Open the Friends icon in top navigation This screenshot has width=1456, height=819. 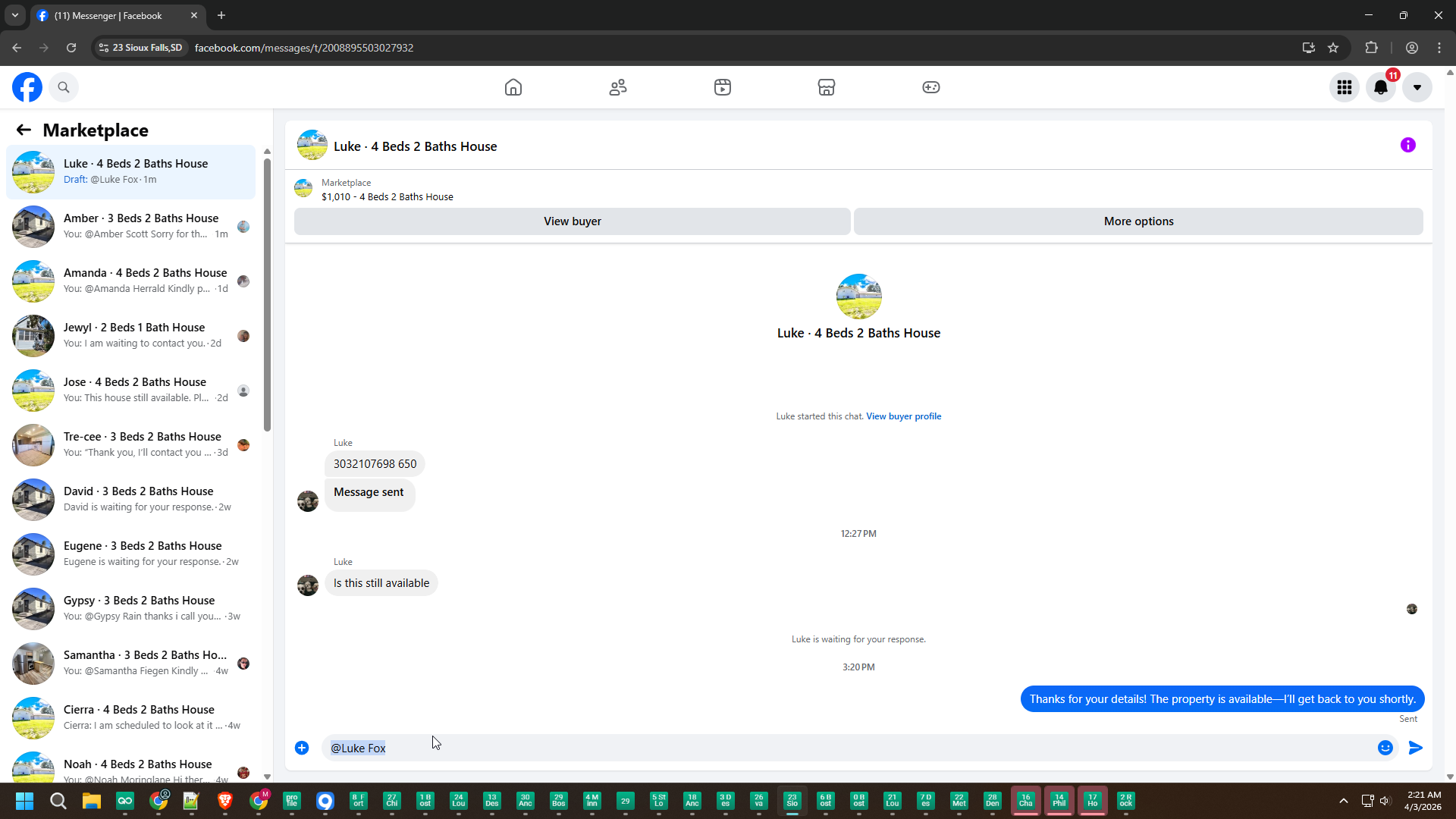tap(618, 87)
